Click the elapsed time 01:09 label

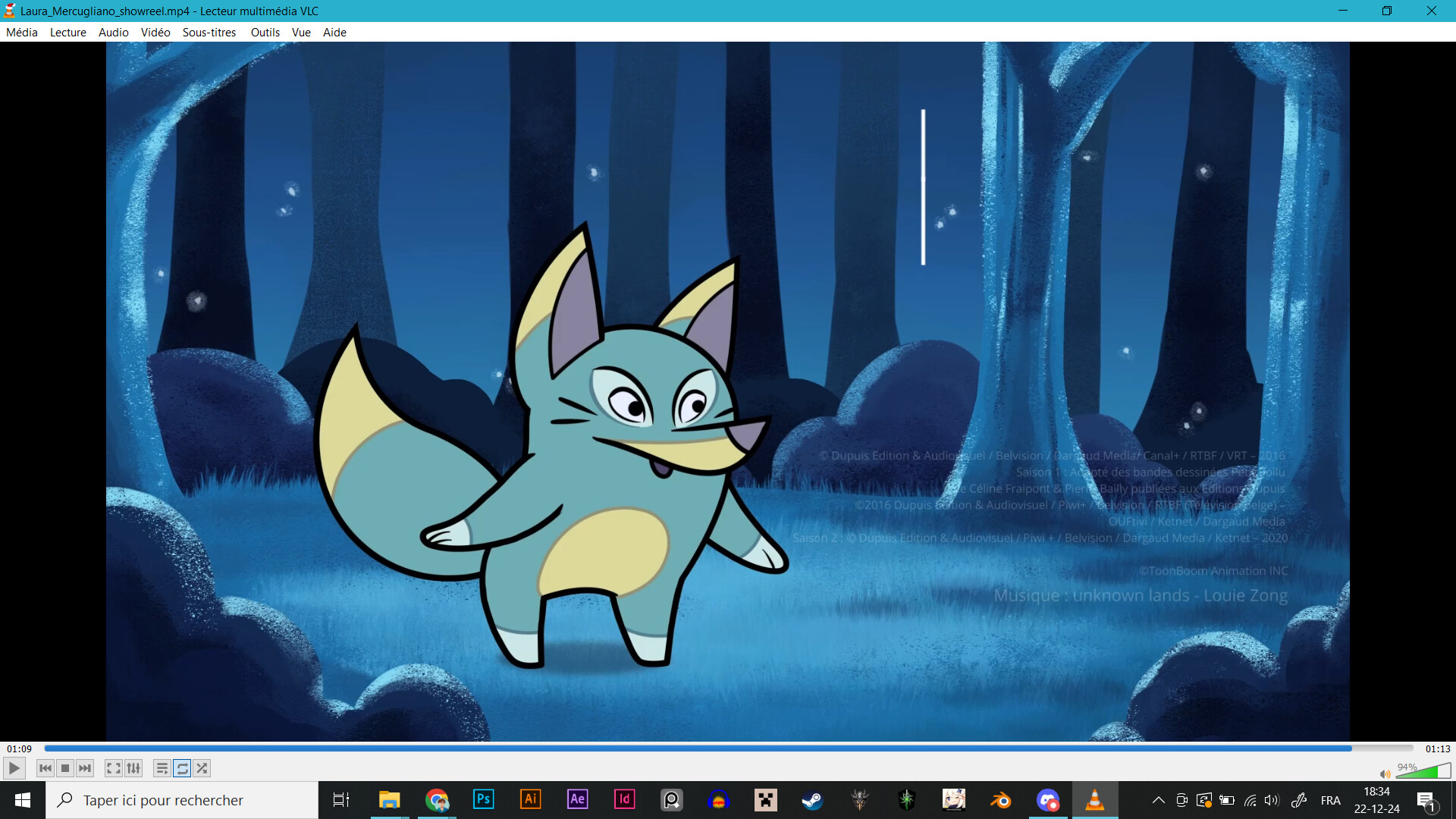[x=20, y=748]
